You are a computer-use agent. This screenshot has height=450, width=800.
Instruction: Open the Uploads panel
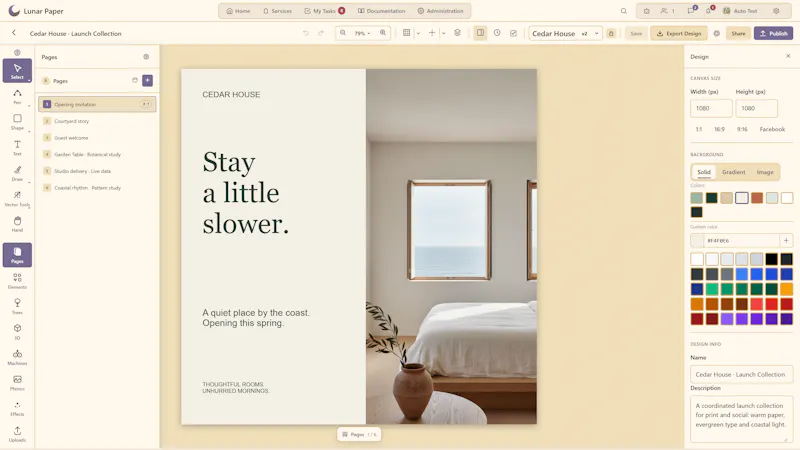pyautogui.click(x=17, y=434)
